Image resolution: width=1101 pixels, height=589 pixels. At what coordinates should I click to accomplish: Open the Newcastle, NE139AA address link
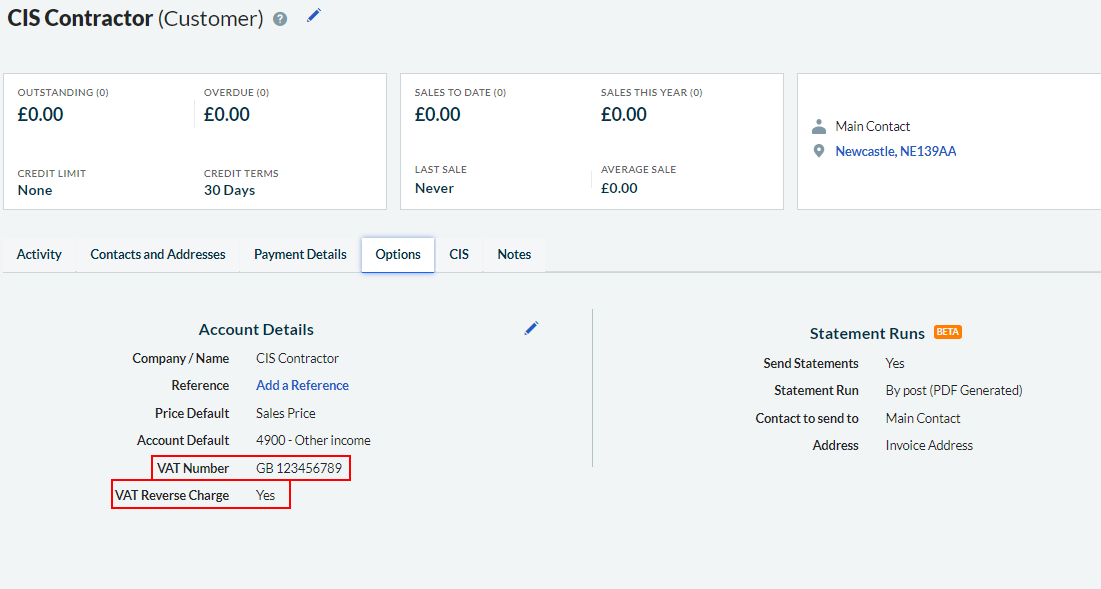pos(895,151)
